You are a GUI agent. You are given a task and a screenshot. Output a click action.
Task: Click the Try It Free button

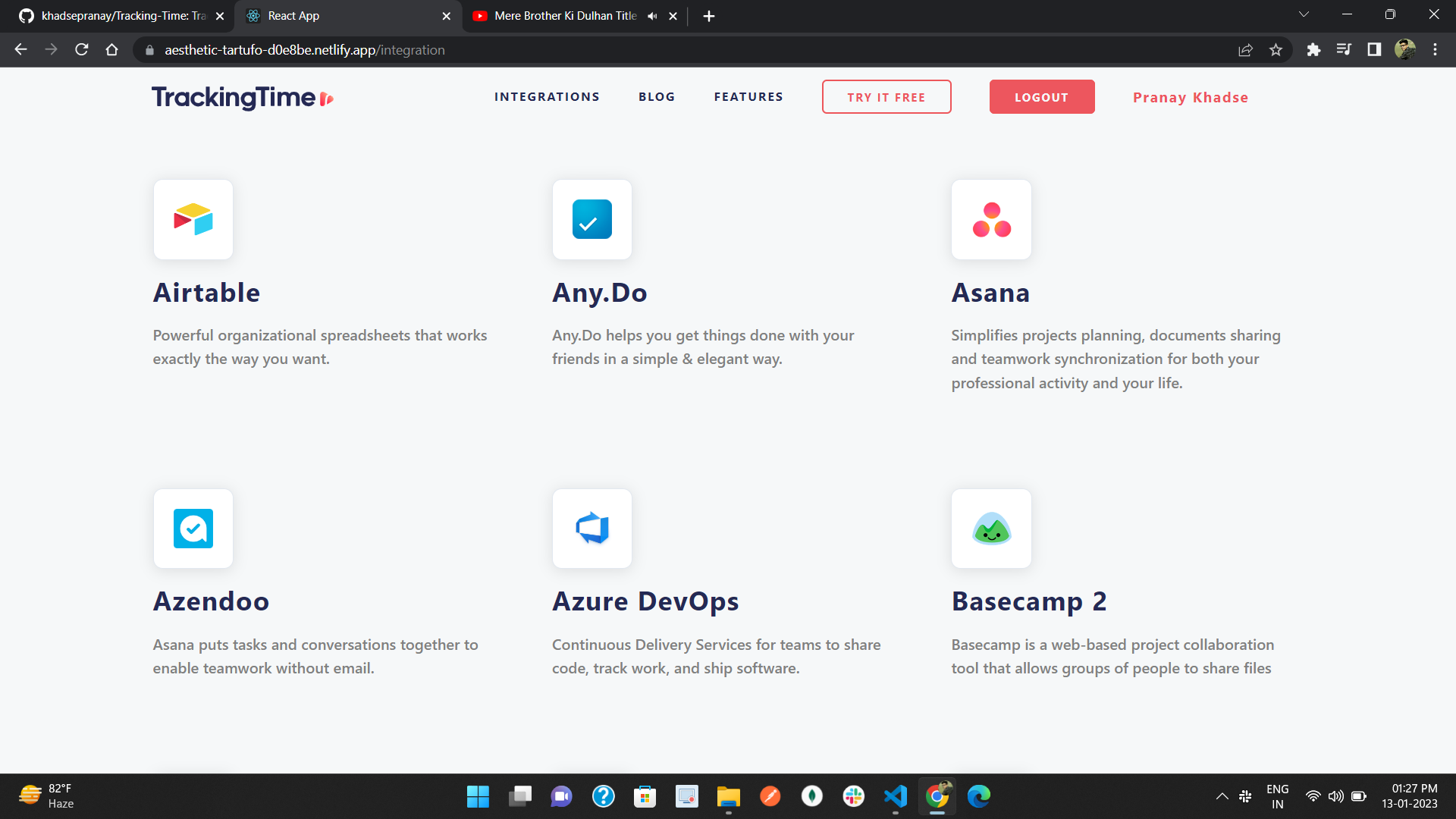[886, 97]
